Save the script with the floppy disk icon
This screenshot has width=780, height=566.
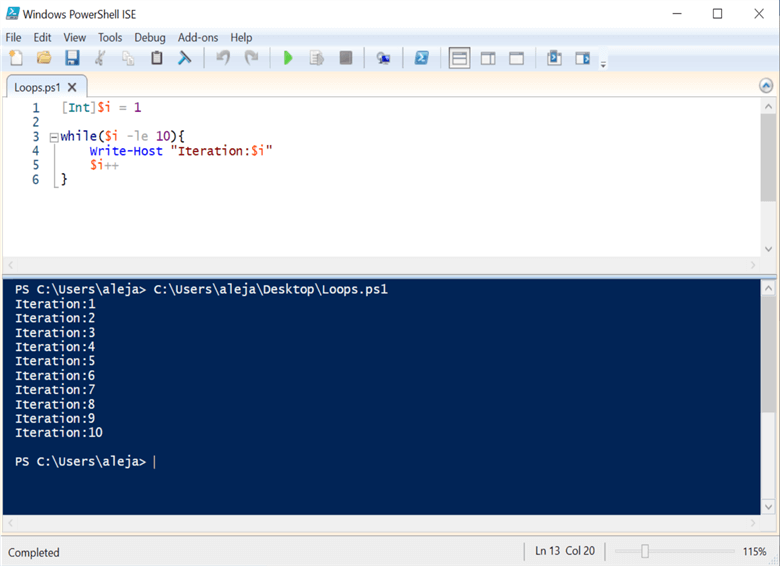(x=72, y=58)
